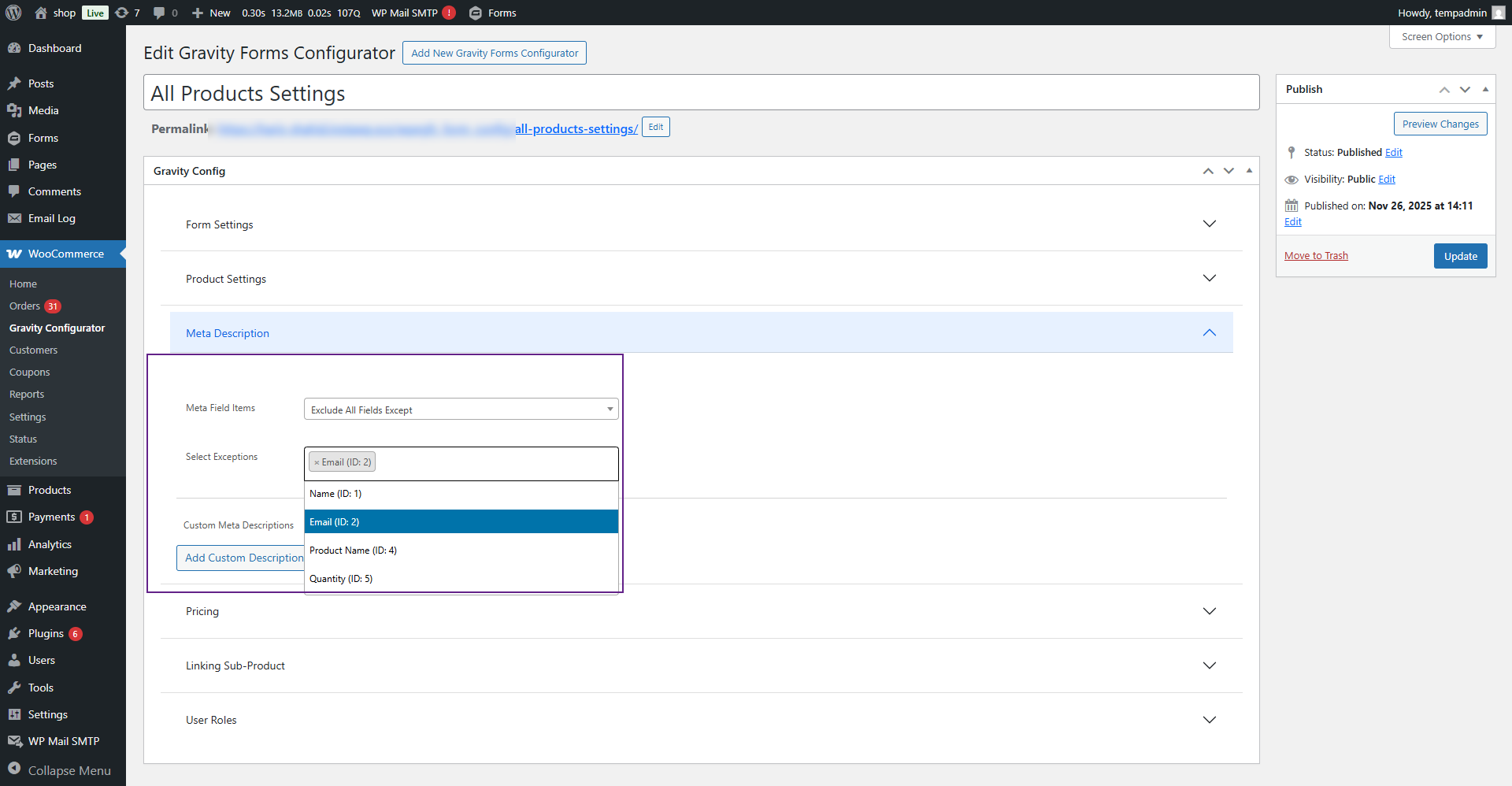Click the Settings sliders icon
The image size is (1512, 786).
tap(14, 714)
